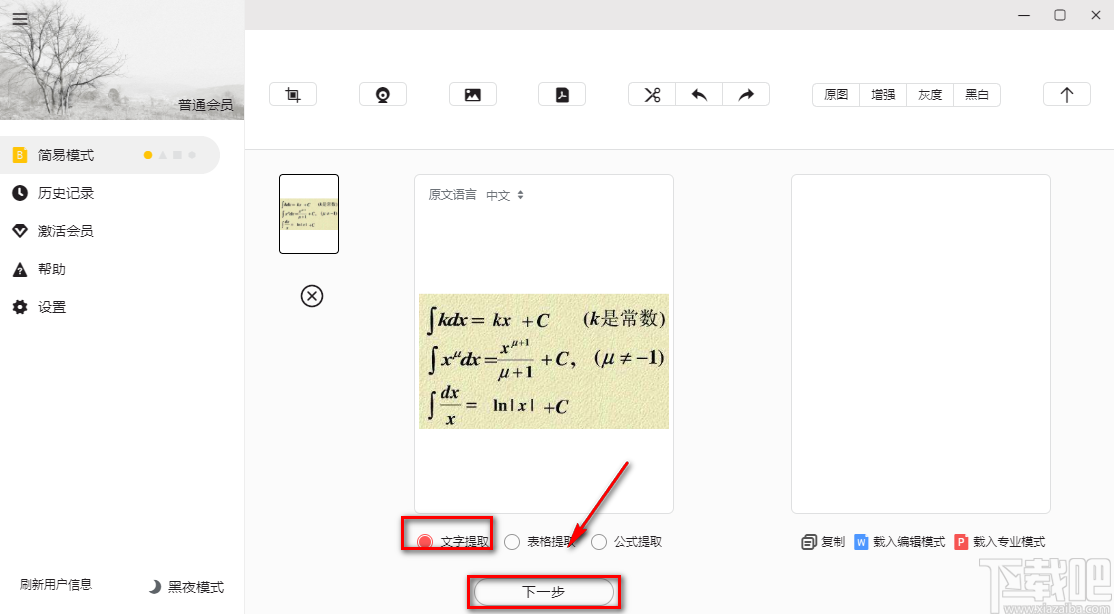Click the copy icon beside 复制

(x=809, y=542)
